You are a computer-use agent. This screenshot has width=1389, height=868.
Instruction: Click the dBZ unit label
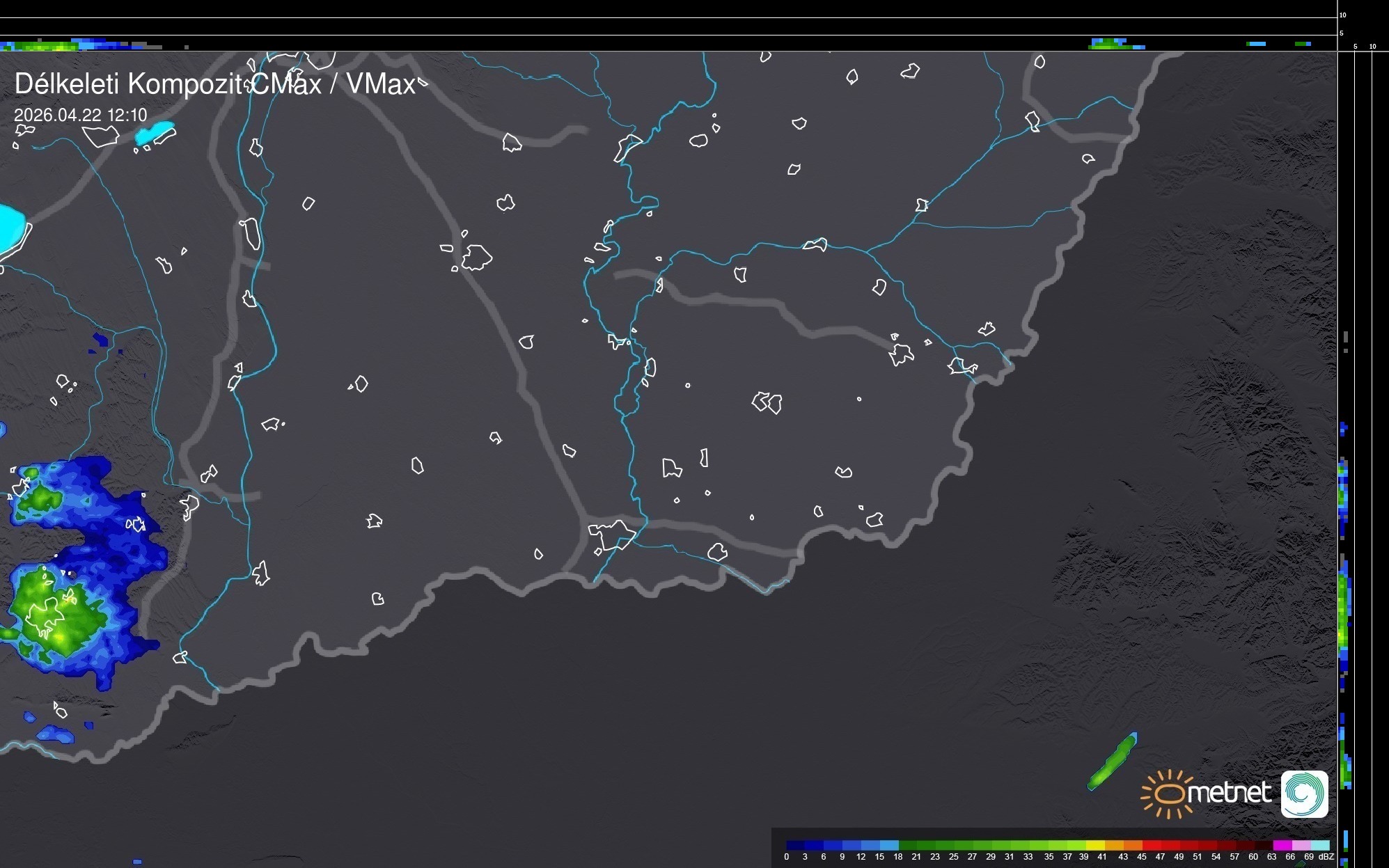click(x=1326, y=857)
